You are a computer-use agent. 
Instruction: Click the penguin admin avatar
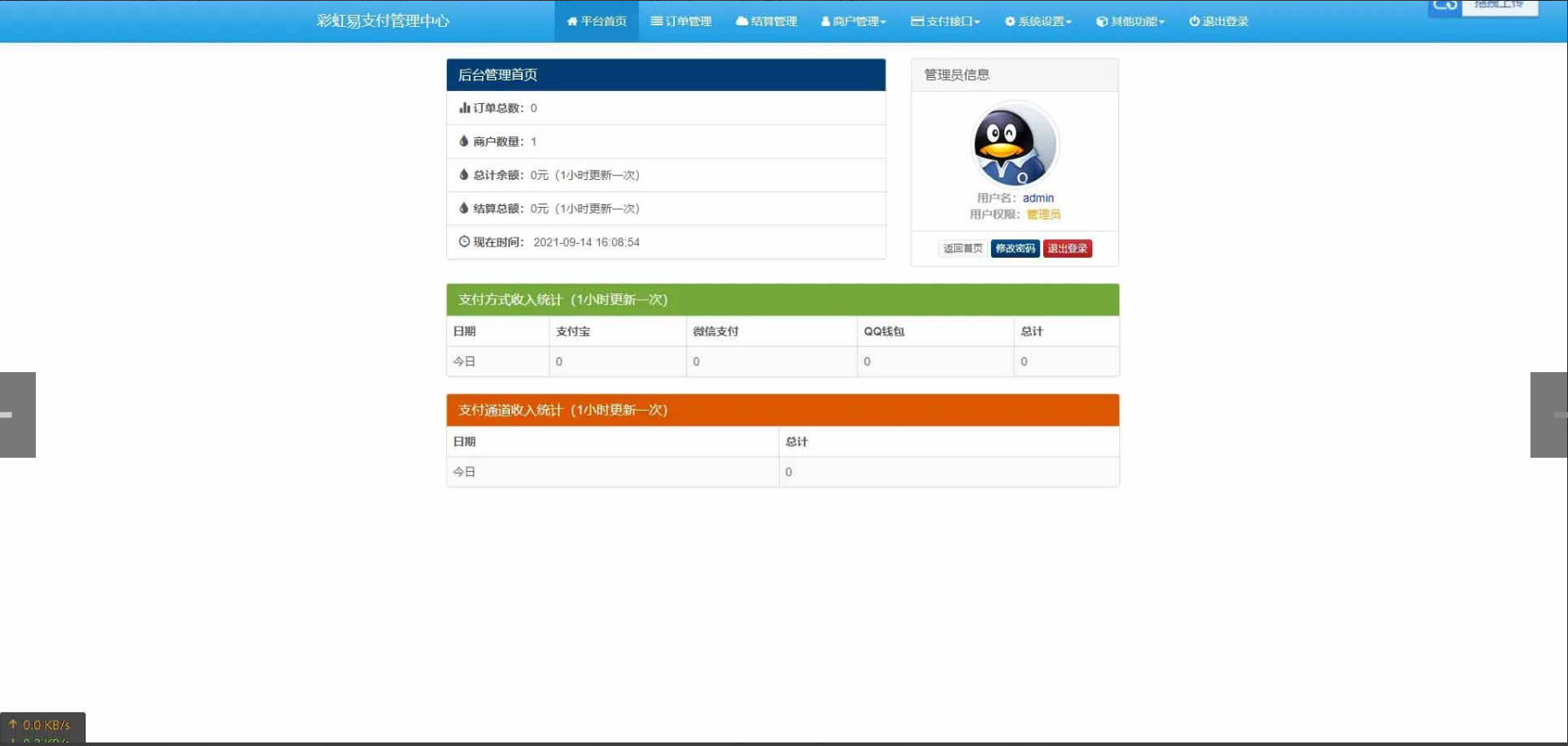(1014, 144)
